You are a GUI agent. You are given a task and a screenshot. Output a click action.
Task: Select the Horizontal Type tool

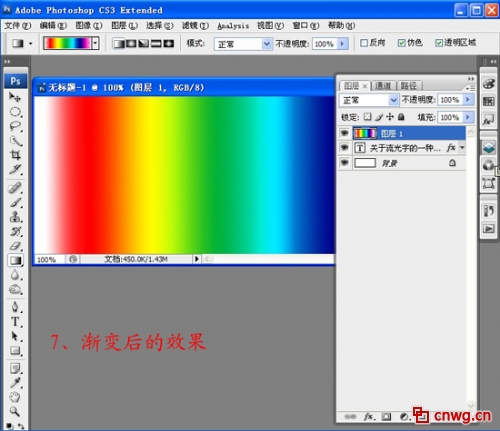pyautogui.click(x=15, y=322)
